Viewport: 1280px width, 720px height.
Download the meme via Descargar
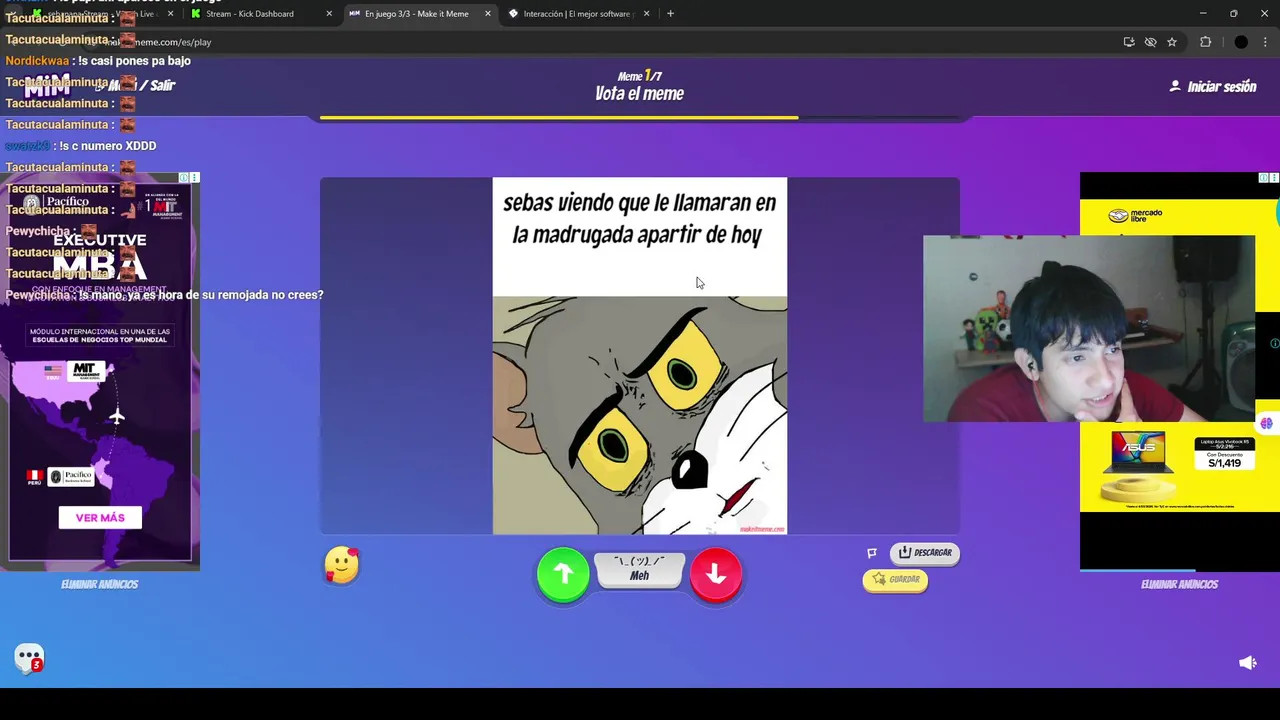coord(924,552)
